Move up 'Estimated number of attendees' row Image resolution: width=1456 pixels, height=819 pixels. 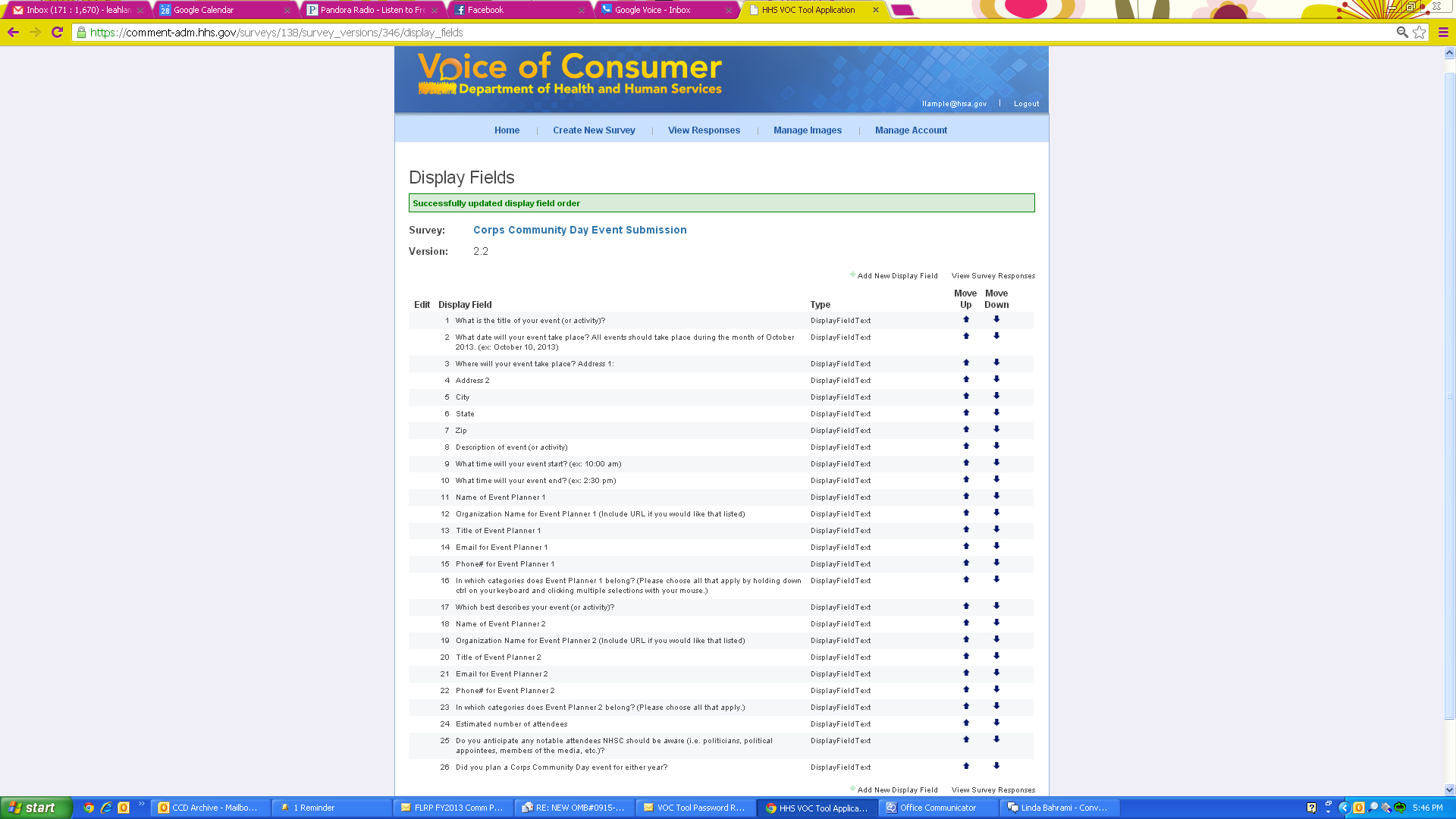tap(966, 723)
